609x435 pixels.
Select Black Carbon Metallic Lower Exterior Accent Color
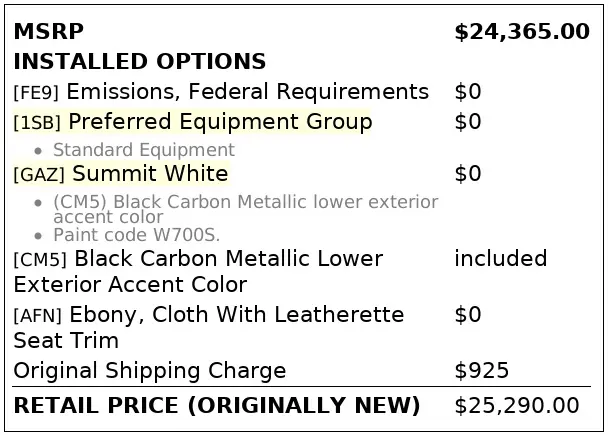(228, 259)
